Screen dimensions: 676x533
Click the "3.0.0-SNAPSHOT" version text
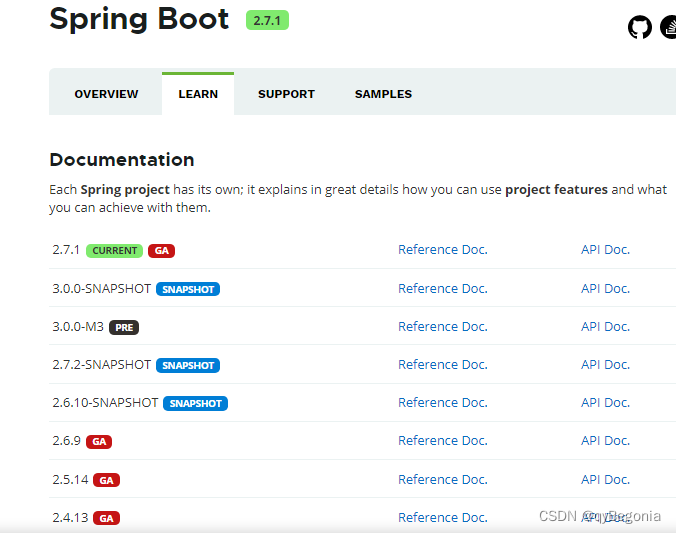(102, 288)
